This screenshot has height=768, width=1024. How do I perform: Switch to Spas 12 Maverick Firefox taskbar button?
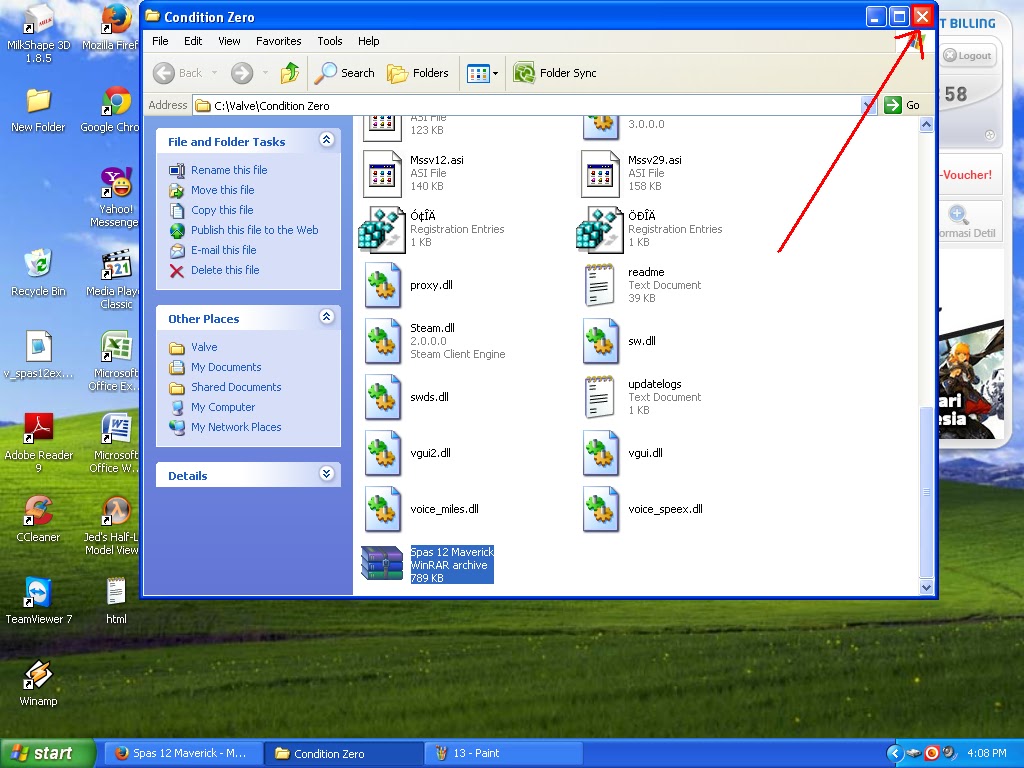click(184, 753)
